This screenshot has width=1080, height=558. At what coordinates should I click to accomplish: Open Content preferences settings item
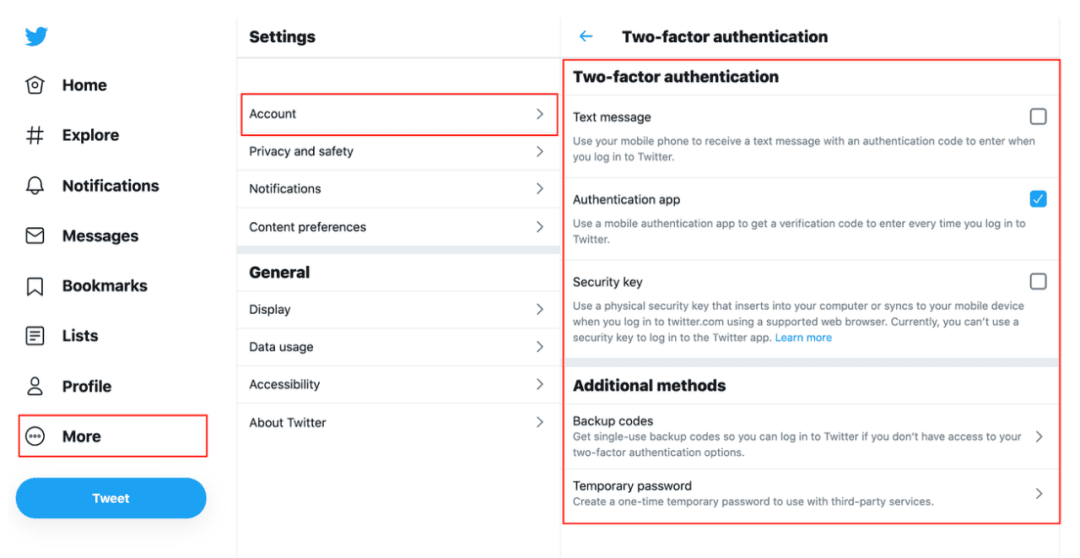click(x=398, y=227)
